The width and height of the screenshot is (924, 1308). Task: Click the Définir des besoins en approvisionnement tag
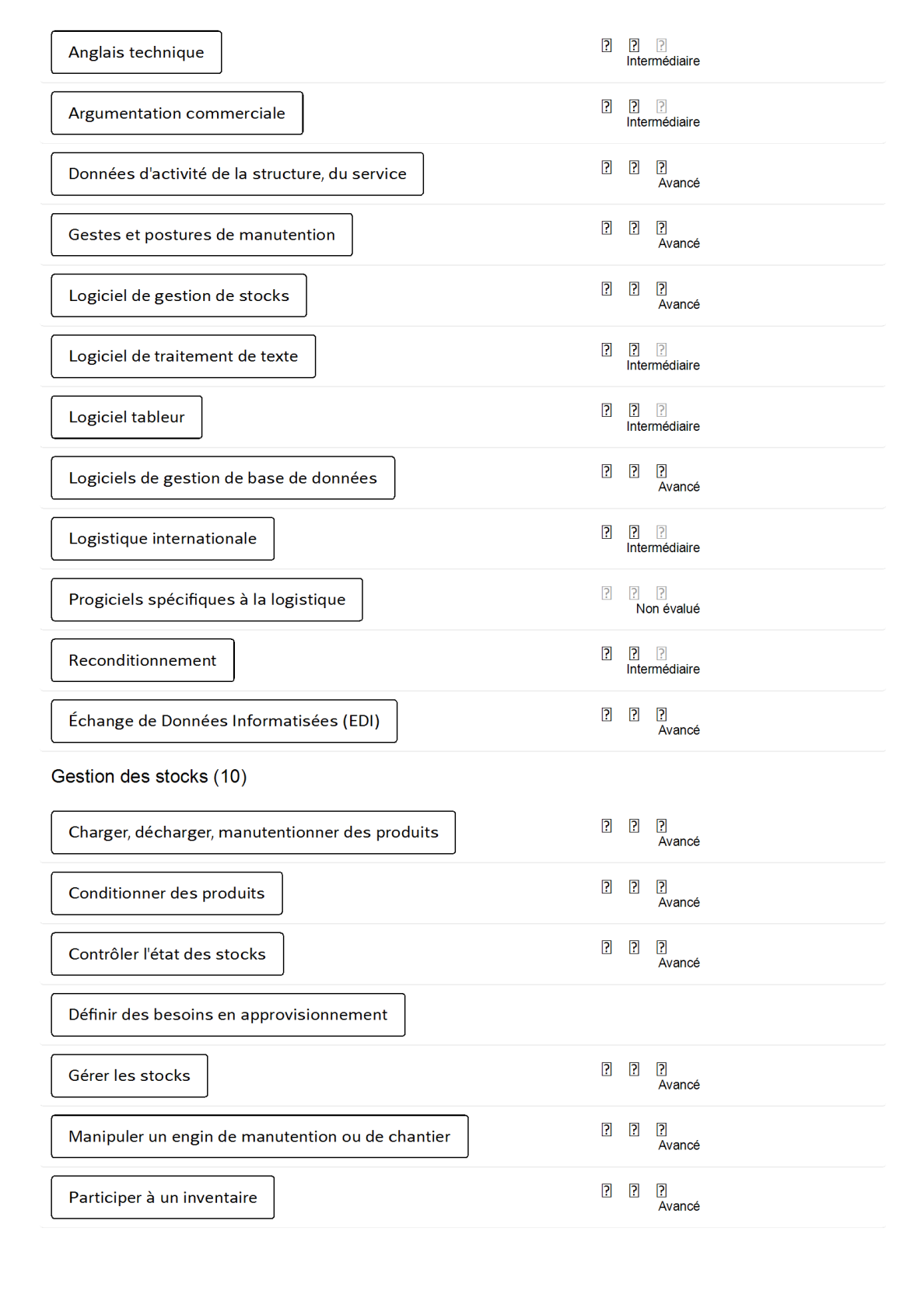pos(228,1015)
